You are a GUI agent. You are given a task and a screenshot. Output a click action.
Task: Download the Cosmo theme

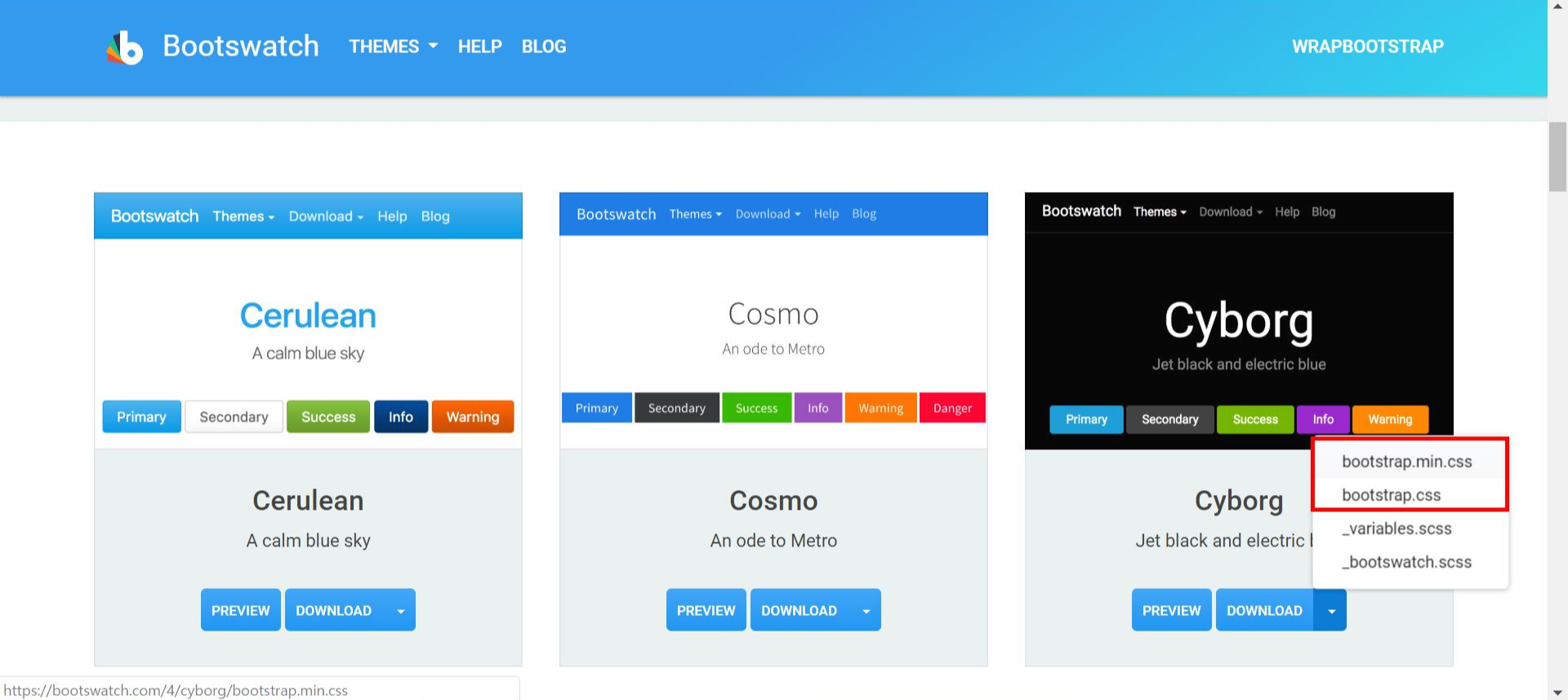coord(799,610)
